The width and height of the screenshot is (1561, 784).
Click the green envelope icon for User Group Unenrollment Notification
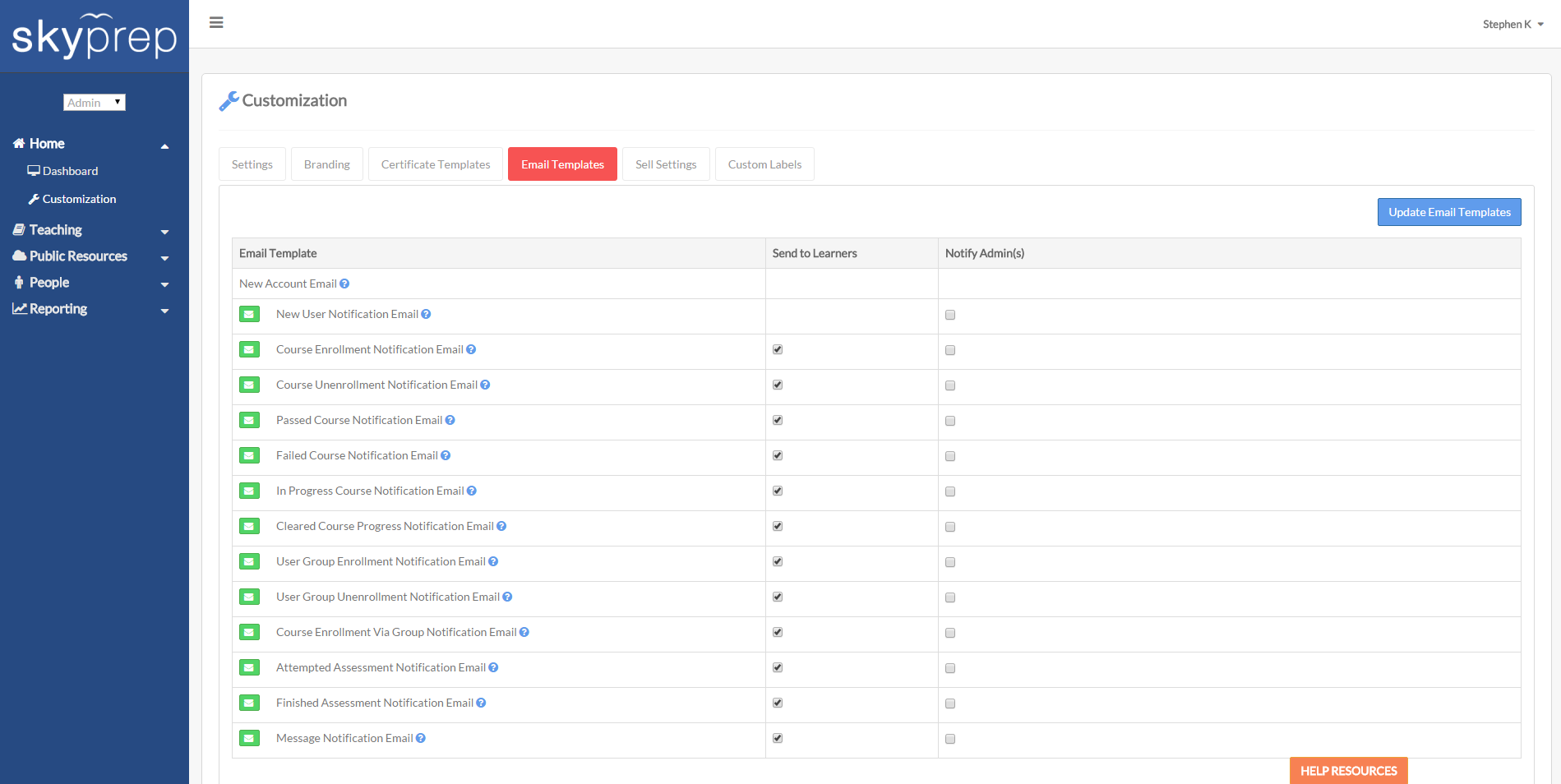[x=249, y=597]
